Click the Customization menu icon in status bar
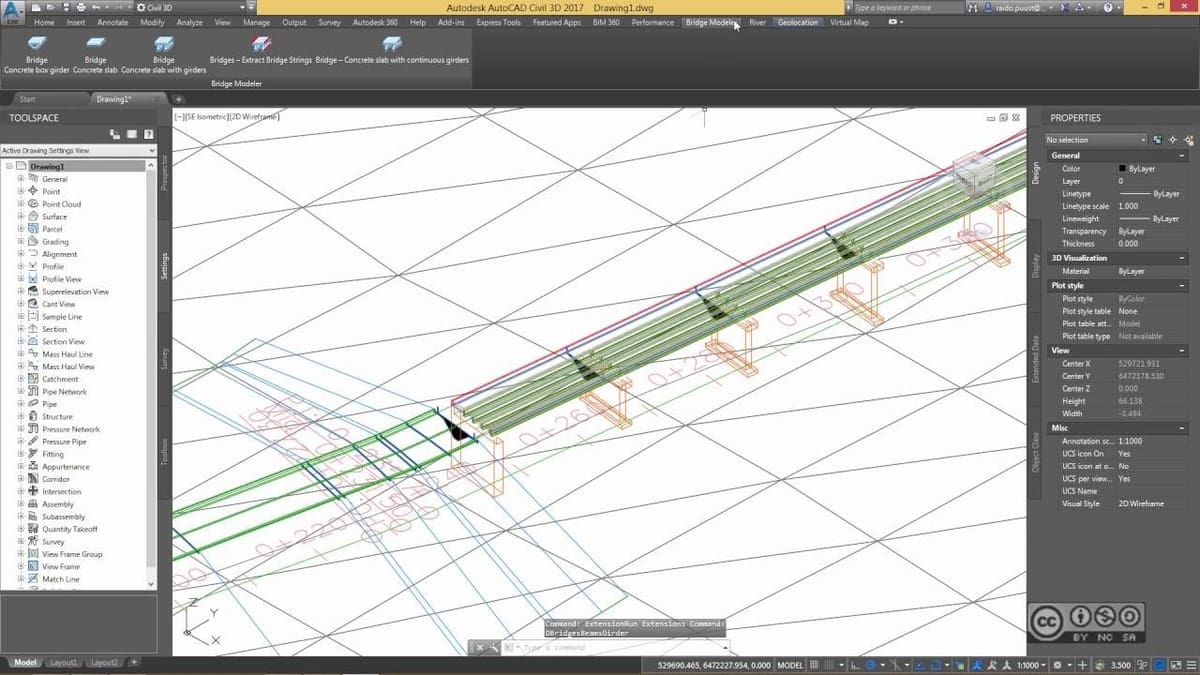 point(1189,664)
